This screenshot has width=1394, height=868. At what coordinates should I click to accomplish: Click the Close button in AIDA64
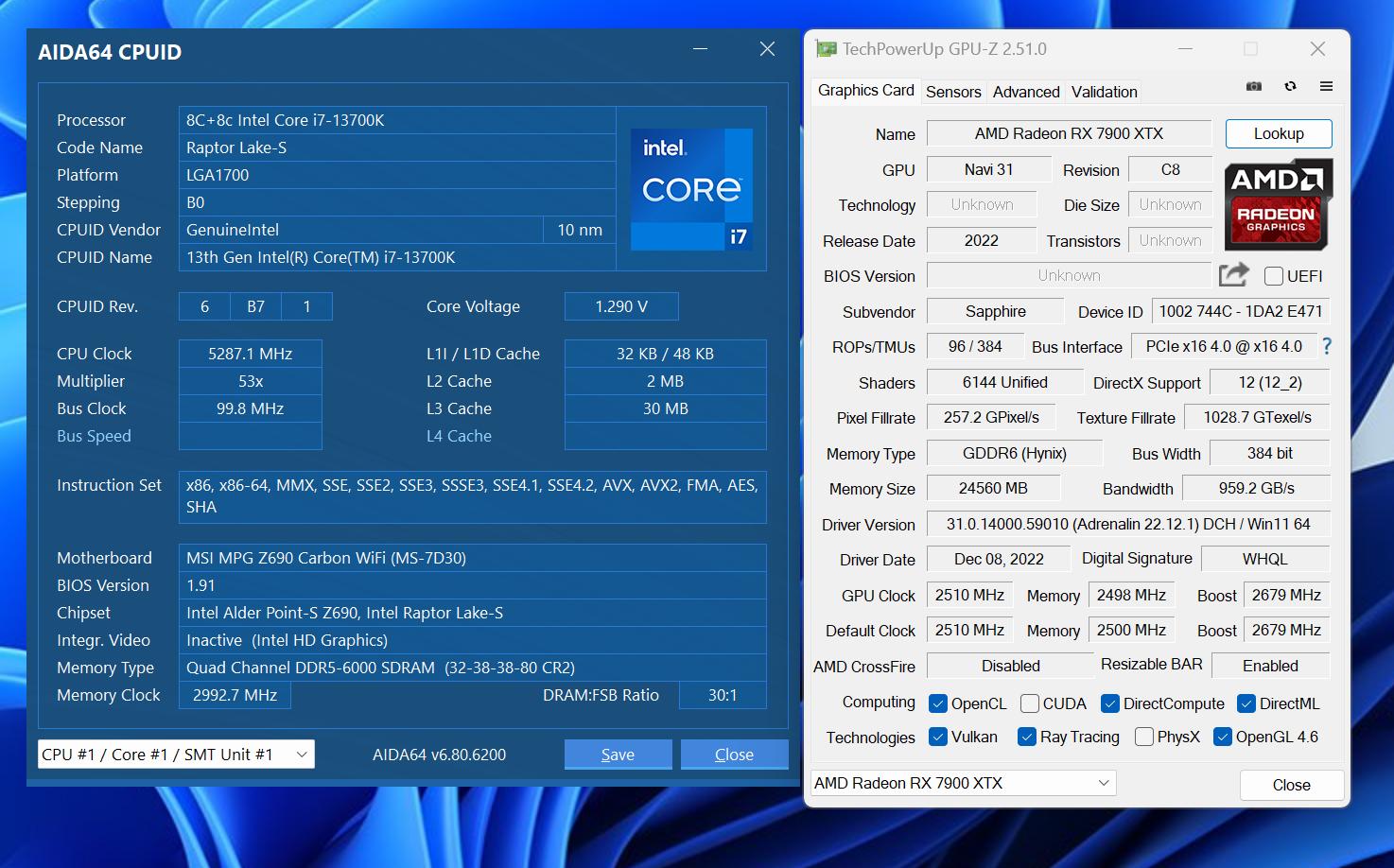pyautogui.click(x=734, y=755)
